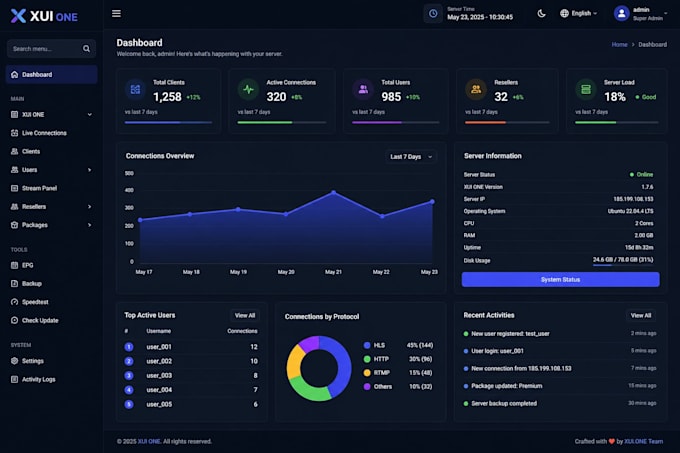Click the System Status button
Screen dimensions: 680x453
click(x=560, y=280)
